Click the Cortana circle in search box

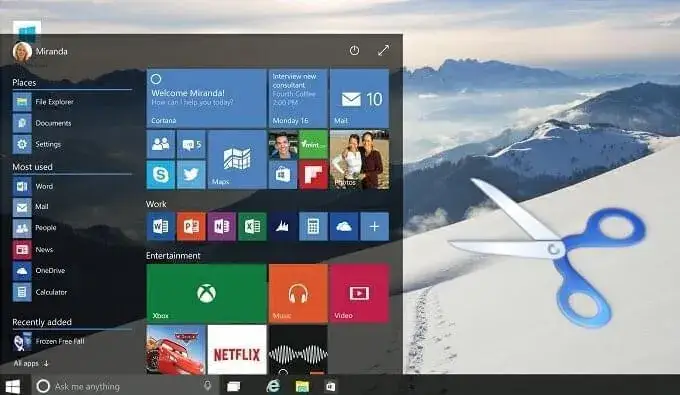(43, 386)
